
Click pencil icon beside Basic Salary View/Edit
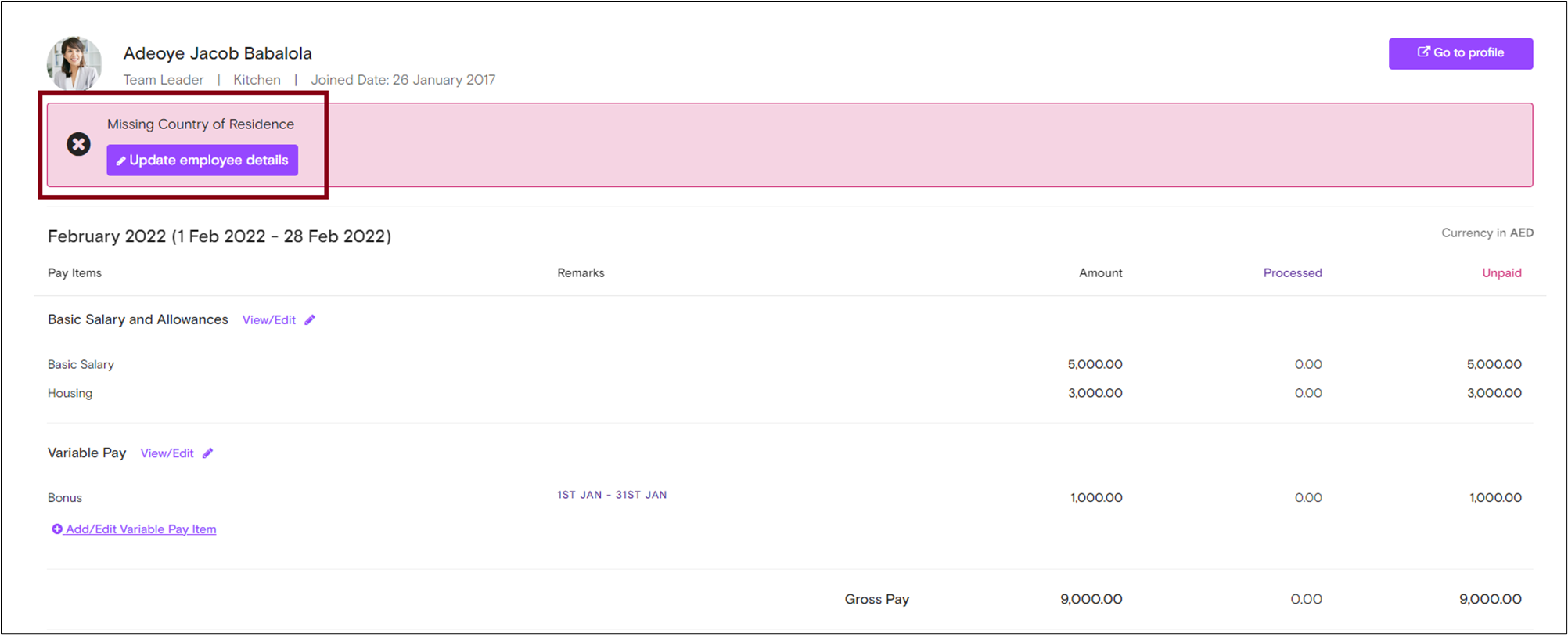310,319
